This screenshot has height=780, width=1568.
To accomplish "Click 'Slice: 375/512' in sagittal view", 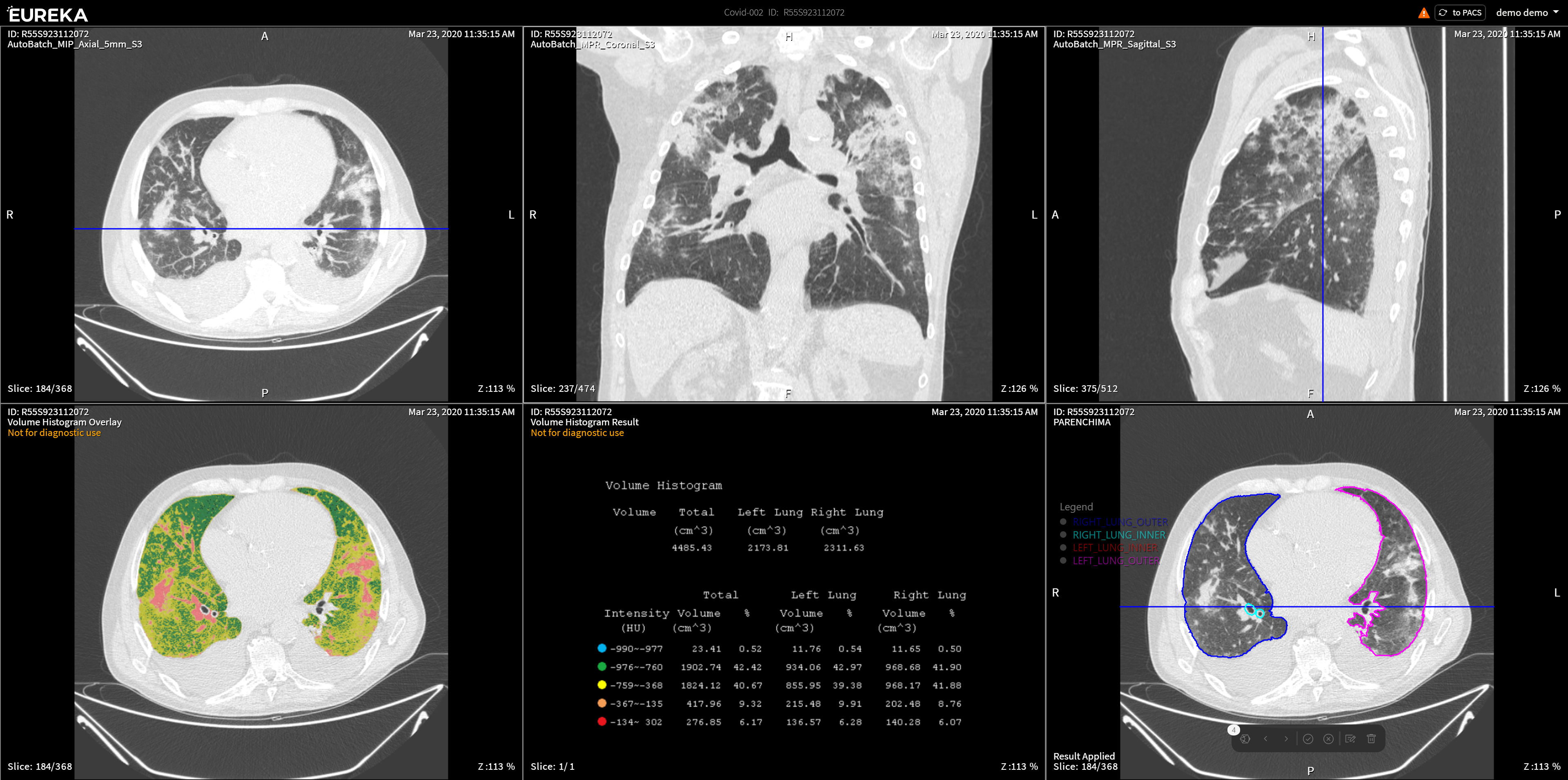I will [x=1085, y=389].
